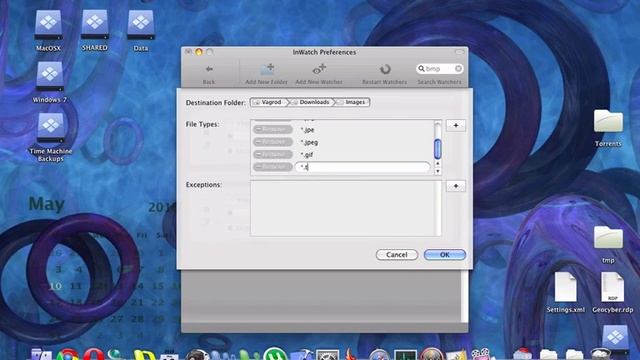
Task: Remove the *.jpeg file type
Action: [x=273, y=142]
